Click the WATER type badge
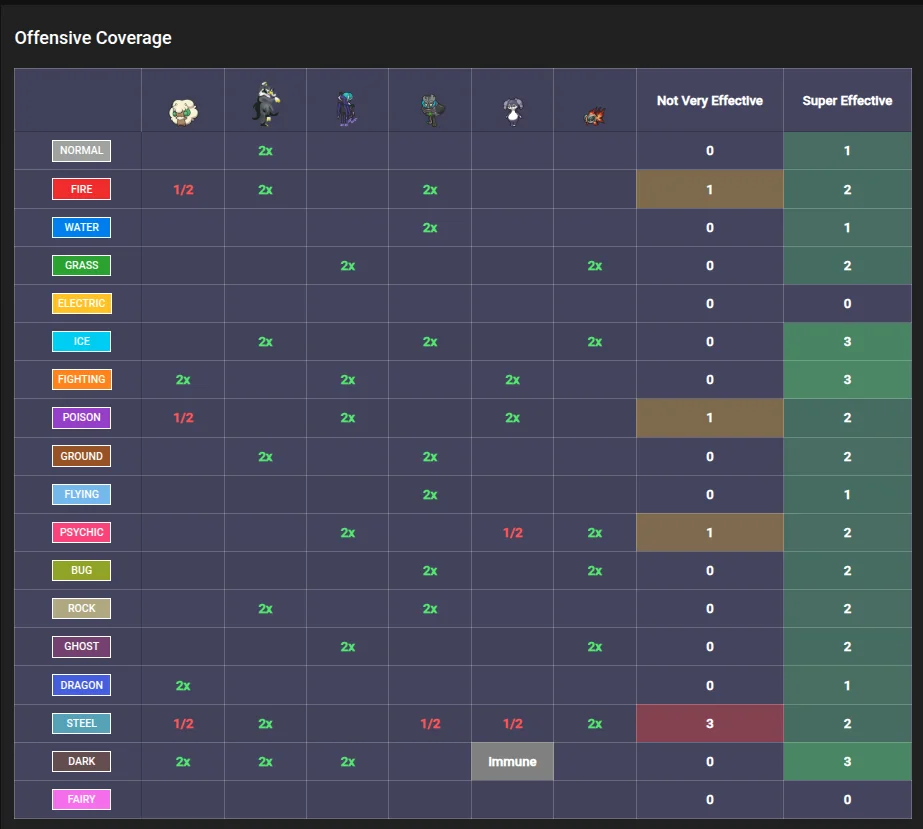The width and height of the screenshot is (923, 829). pos(81,227)
